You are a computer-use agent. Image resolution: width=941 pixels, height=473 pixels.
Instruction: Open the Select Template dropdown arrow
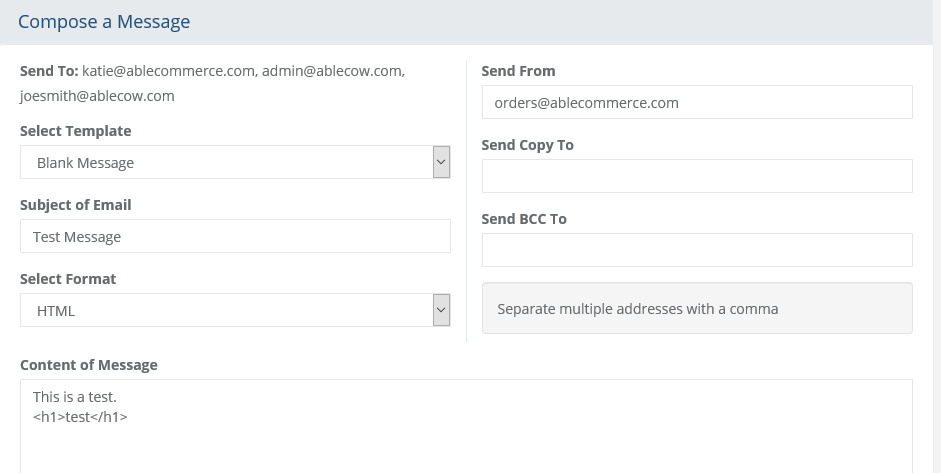(441, 162)
